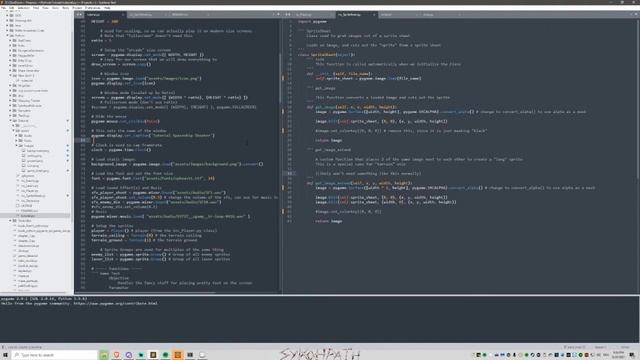Open sprite_sheet.png in sidebar

(x=38, y=171)
